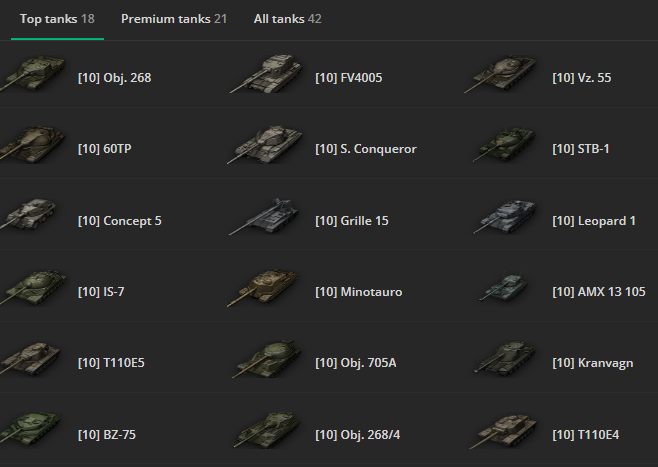Select the "[10] FV4005" label
658x467 pixels.
349,78
